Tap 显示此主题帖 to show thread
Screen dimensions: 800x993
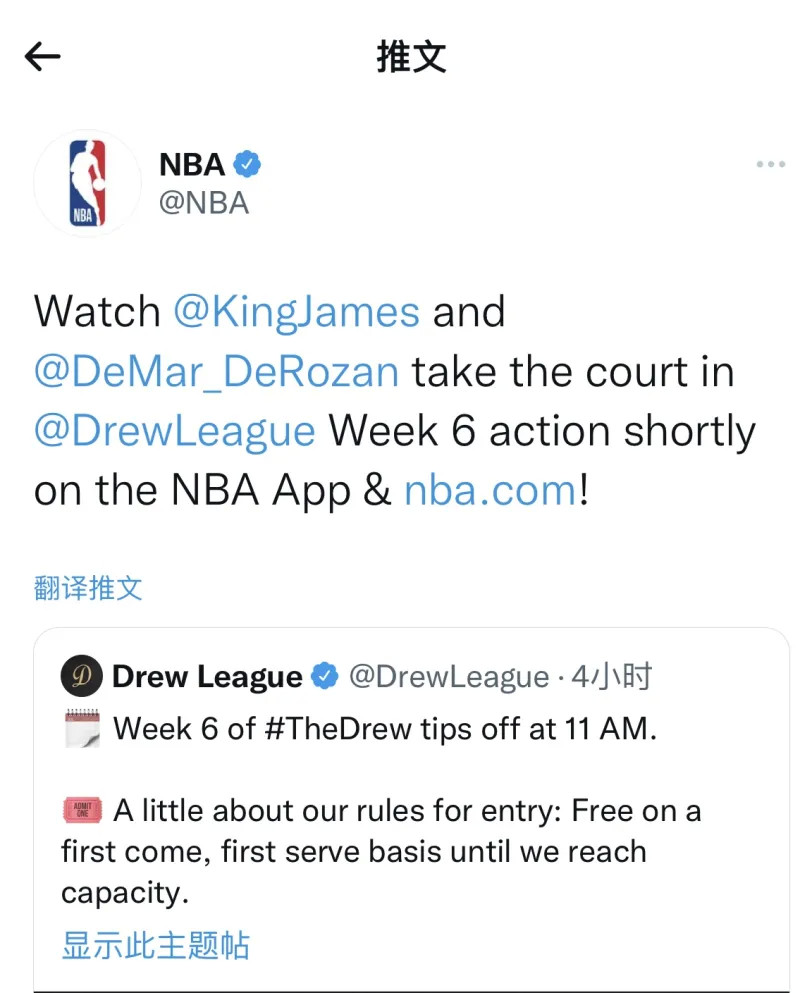click(155, 946)
